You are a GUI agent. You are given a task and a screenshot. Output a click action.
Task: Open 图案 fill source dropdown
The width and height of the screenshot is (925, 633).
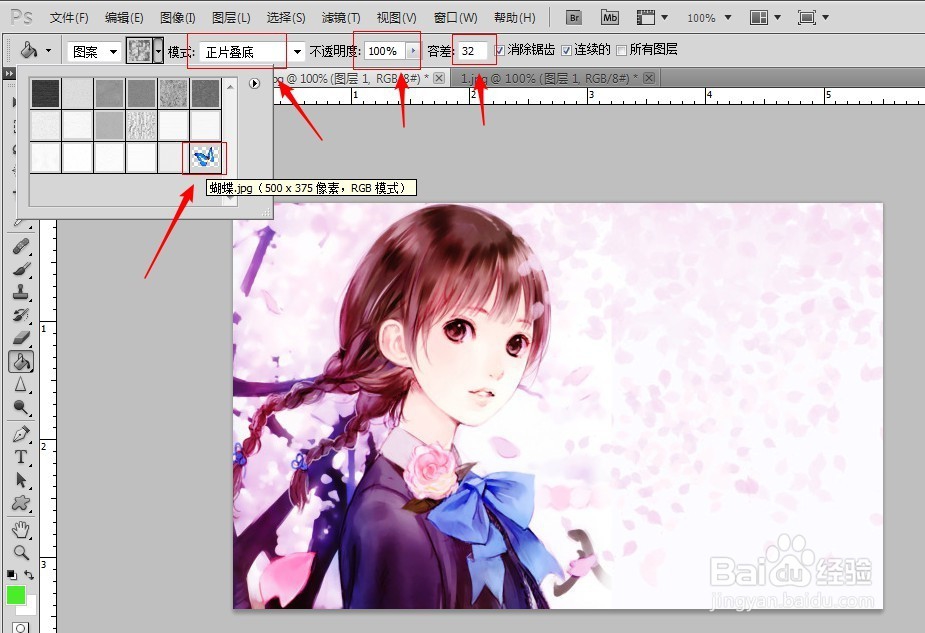[94, 51]
